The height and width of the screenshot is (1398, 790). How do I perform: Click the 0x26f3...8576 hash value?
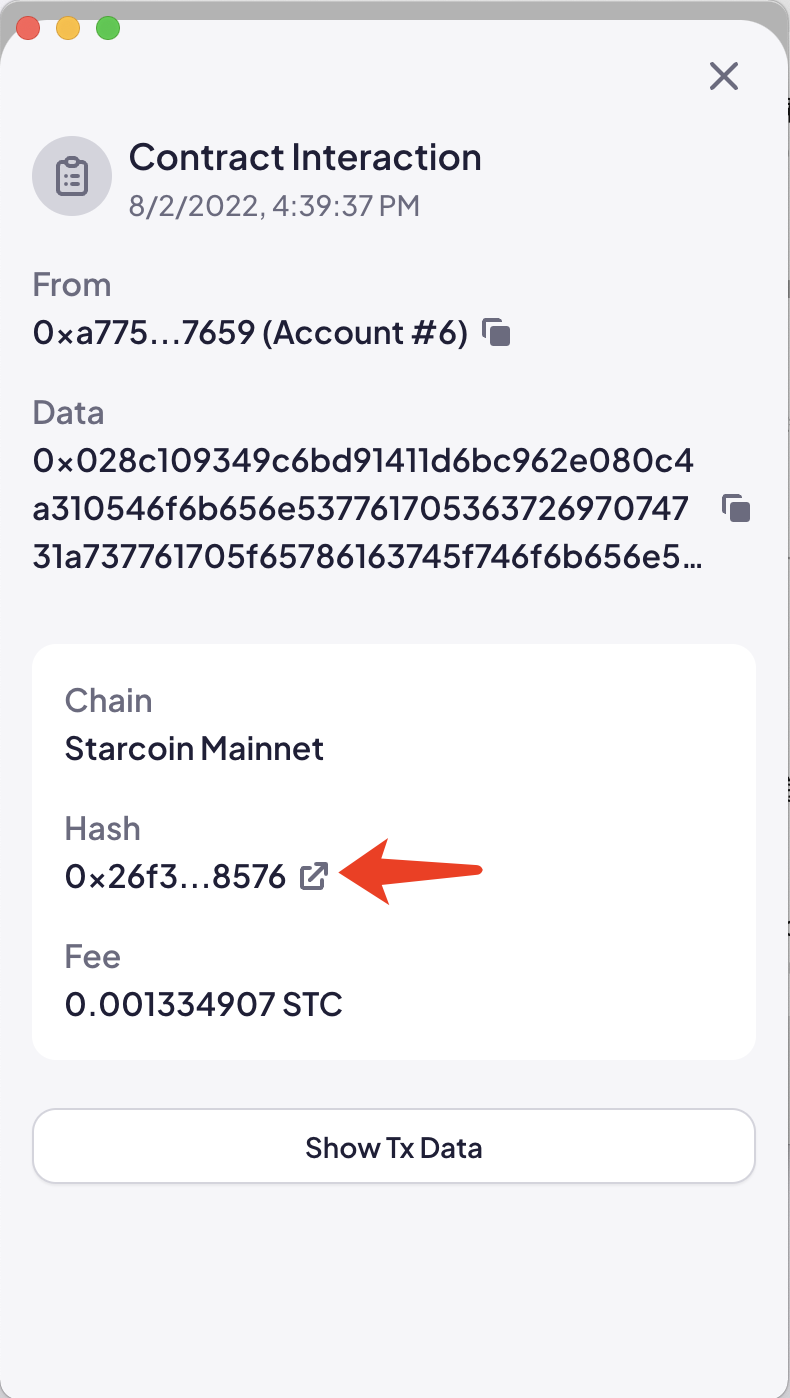(175, 877)
